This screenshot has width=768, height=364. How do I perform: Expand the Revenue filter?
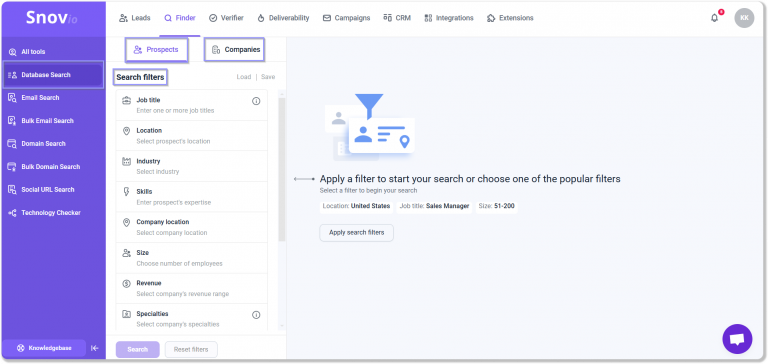pos(192,288)
